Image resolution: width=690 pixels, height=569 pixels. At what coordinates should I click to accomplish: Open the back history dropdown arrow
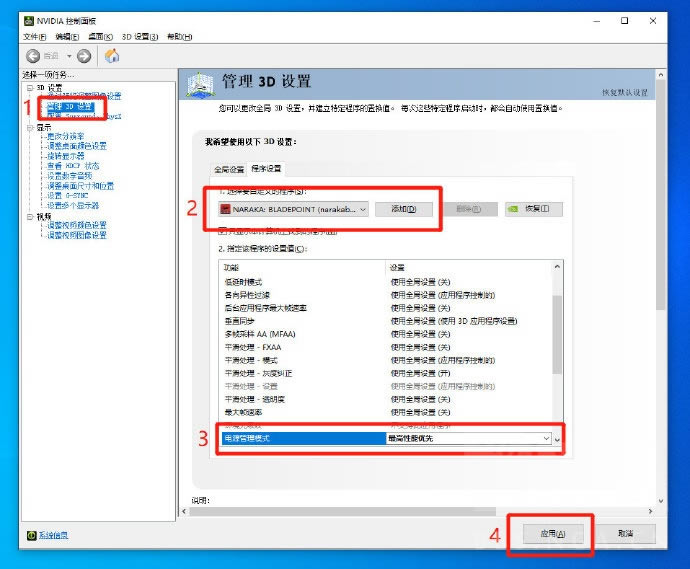click(67, 56)
